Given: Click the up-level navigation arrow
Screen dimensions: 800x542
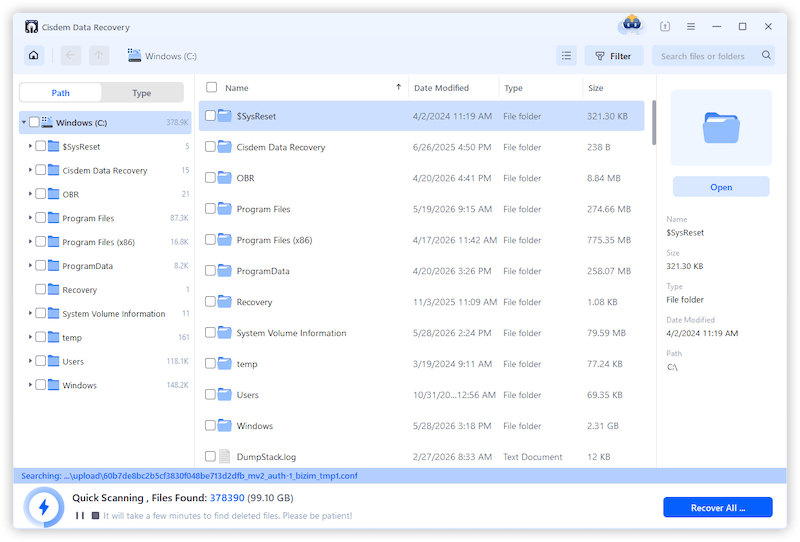Looking at the screenshot, I should (x=99, y=55).
